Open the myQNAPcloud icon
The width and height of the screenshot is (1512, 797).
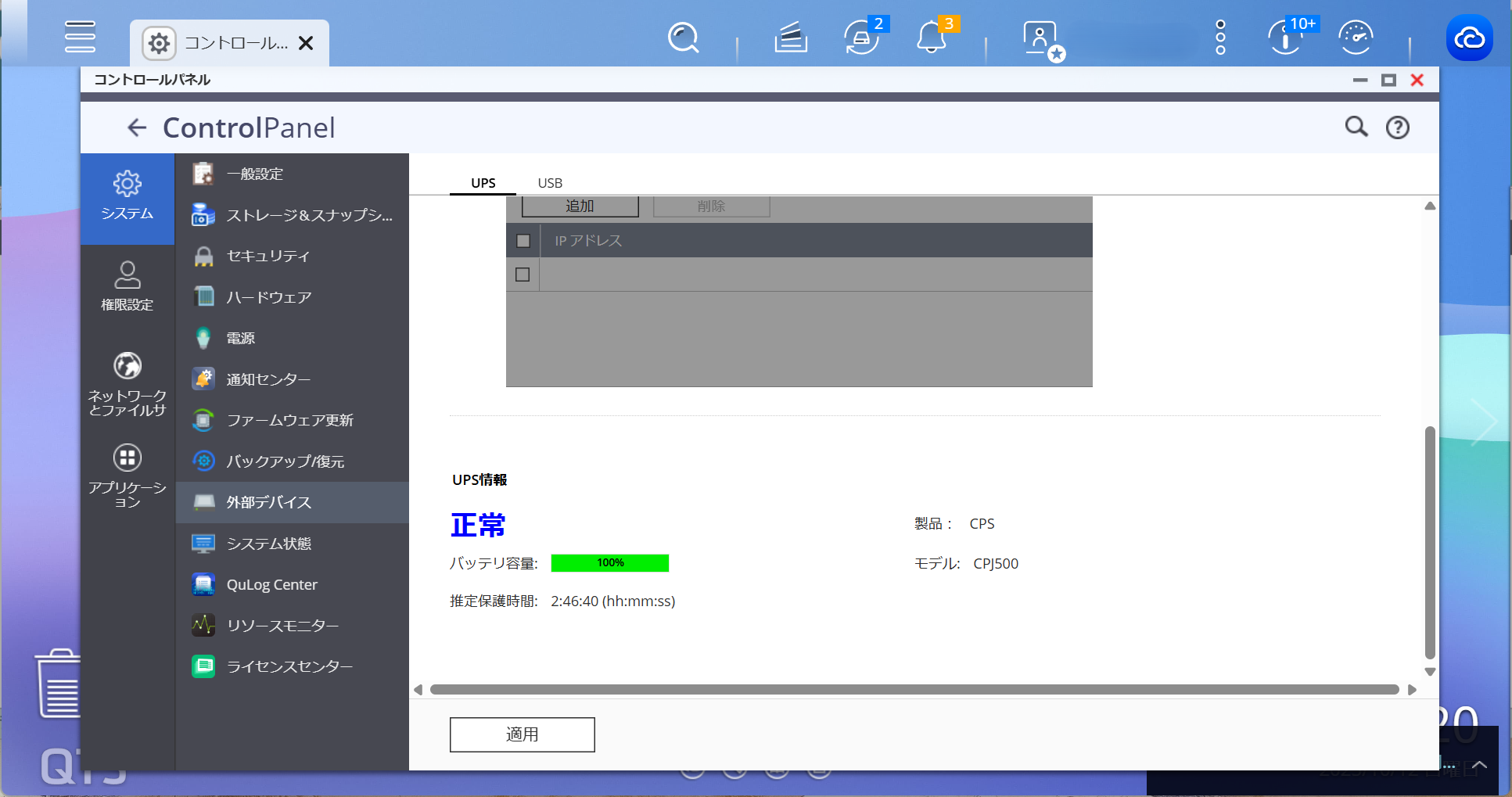point(1469,38)
